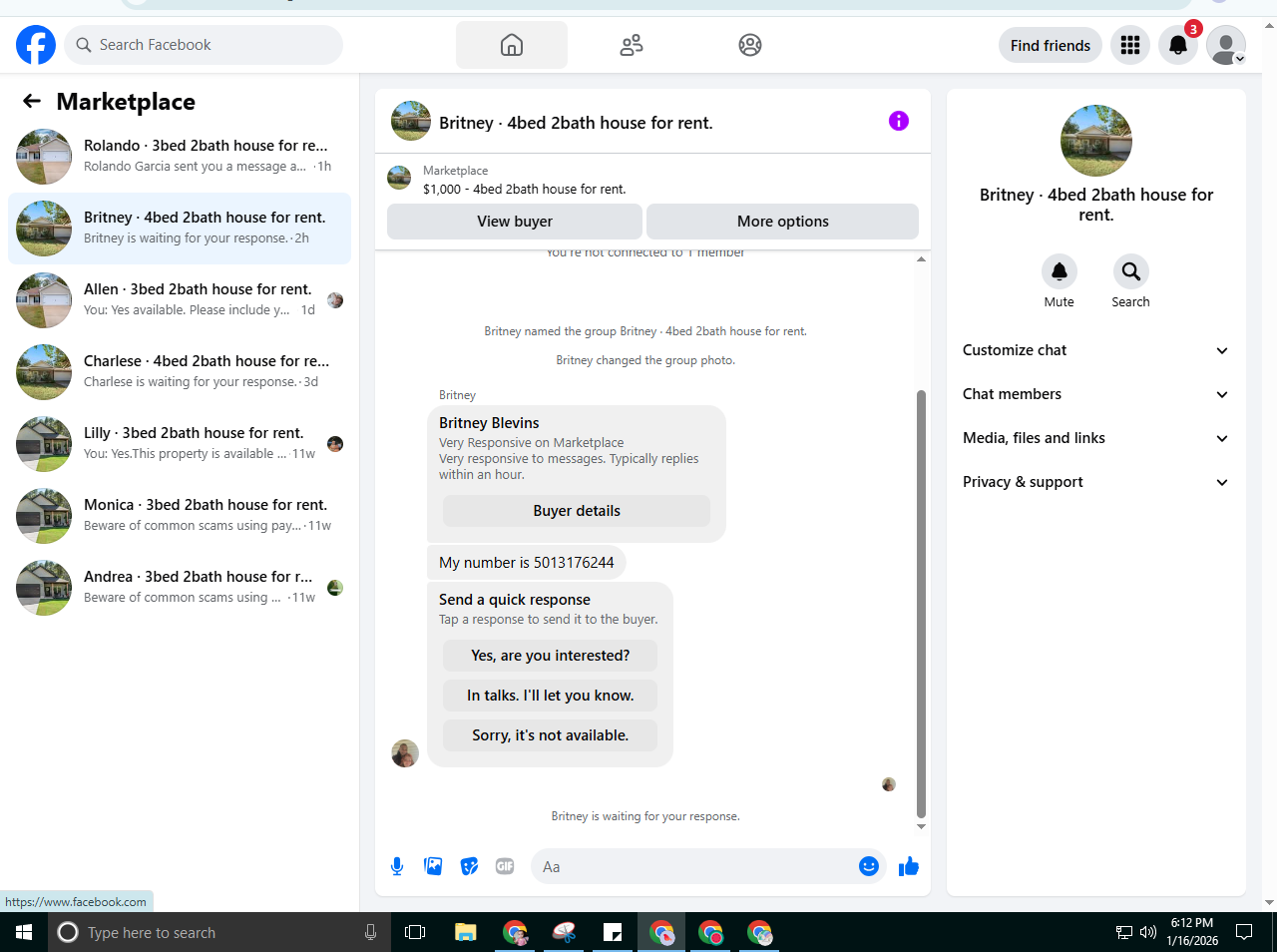Send quick response "Yes, are you interested?"

[x=551, y=656]
